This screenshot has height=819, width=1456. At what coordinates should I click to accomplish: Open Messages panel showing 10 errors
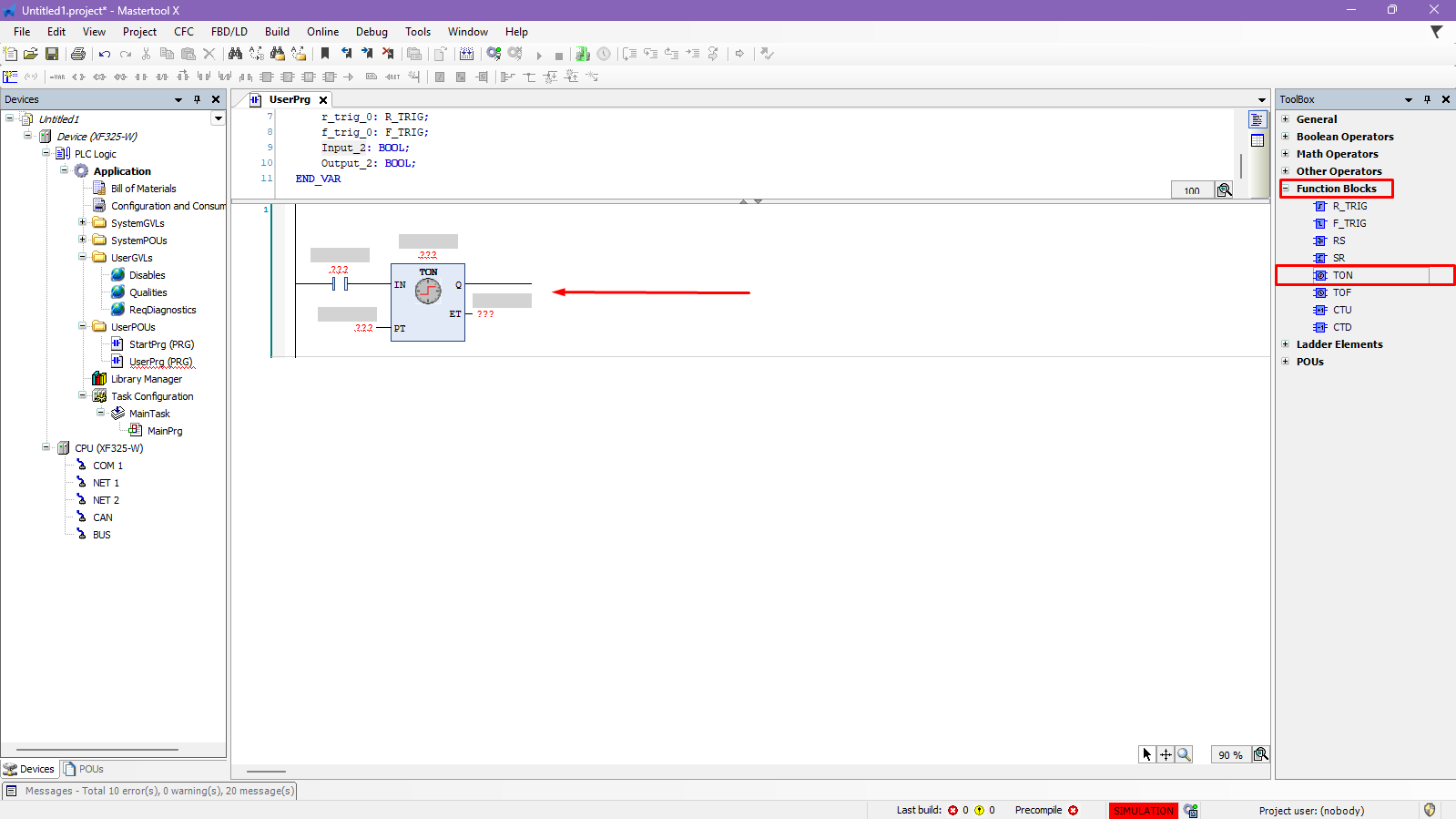[x=150, y=791]
